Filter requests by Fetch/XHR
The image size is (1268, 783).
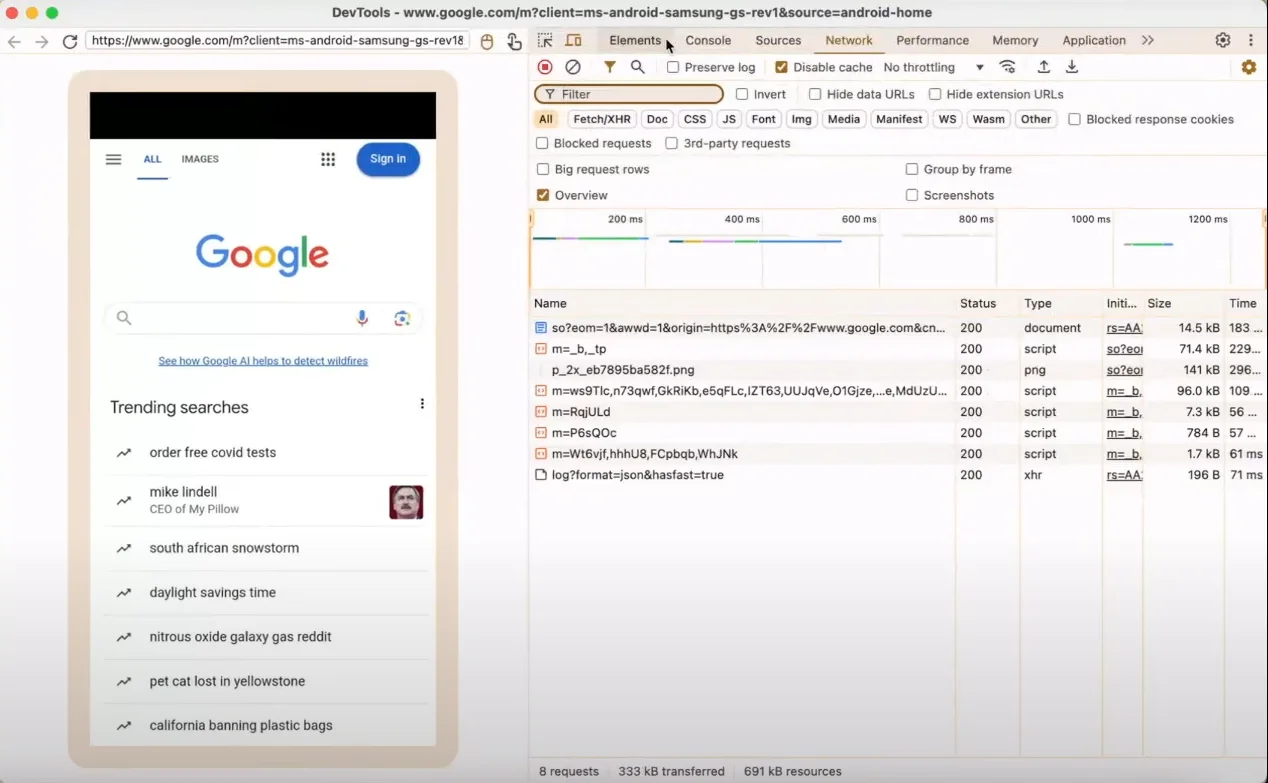(x=602, y=119)
